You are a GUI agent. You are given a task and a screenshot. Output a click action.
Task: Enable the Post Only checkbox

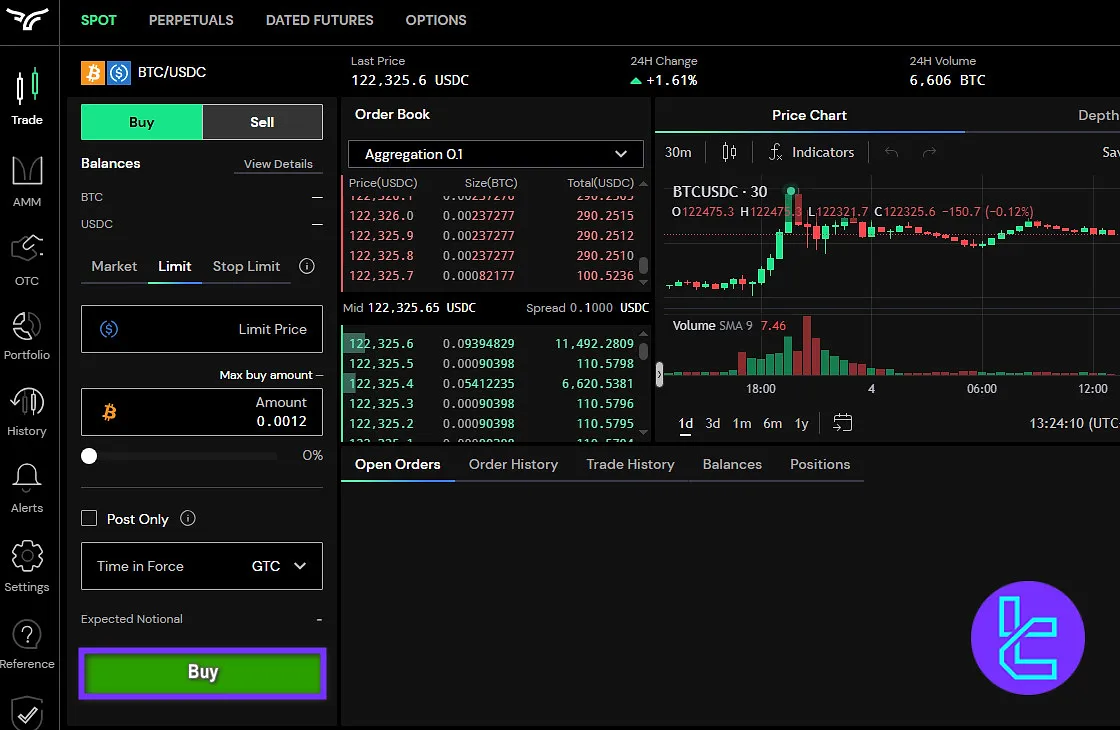88,518
